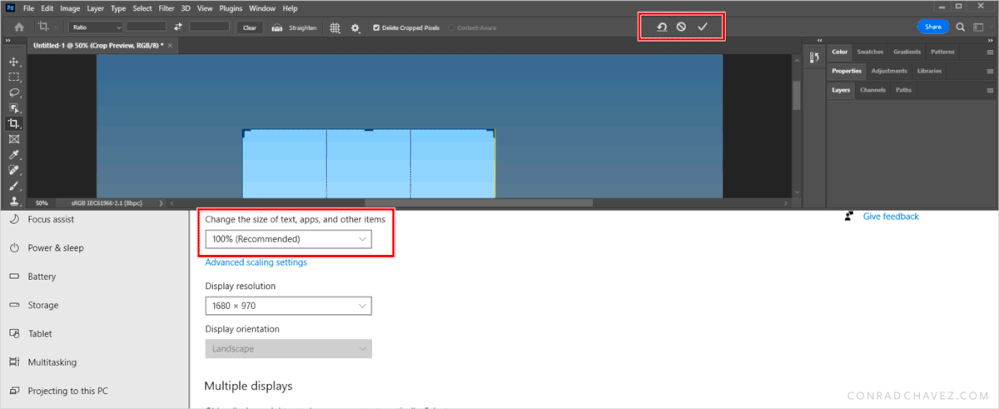This screenshot has width=999, height=409.
Task: Click the canvas vertical scrollbar thumb
Action: coord(796,96)
